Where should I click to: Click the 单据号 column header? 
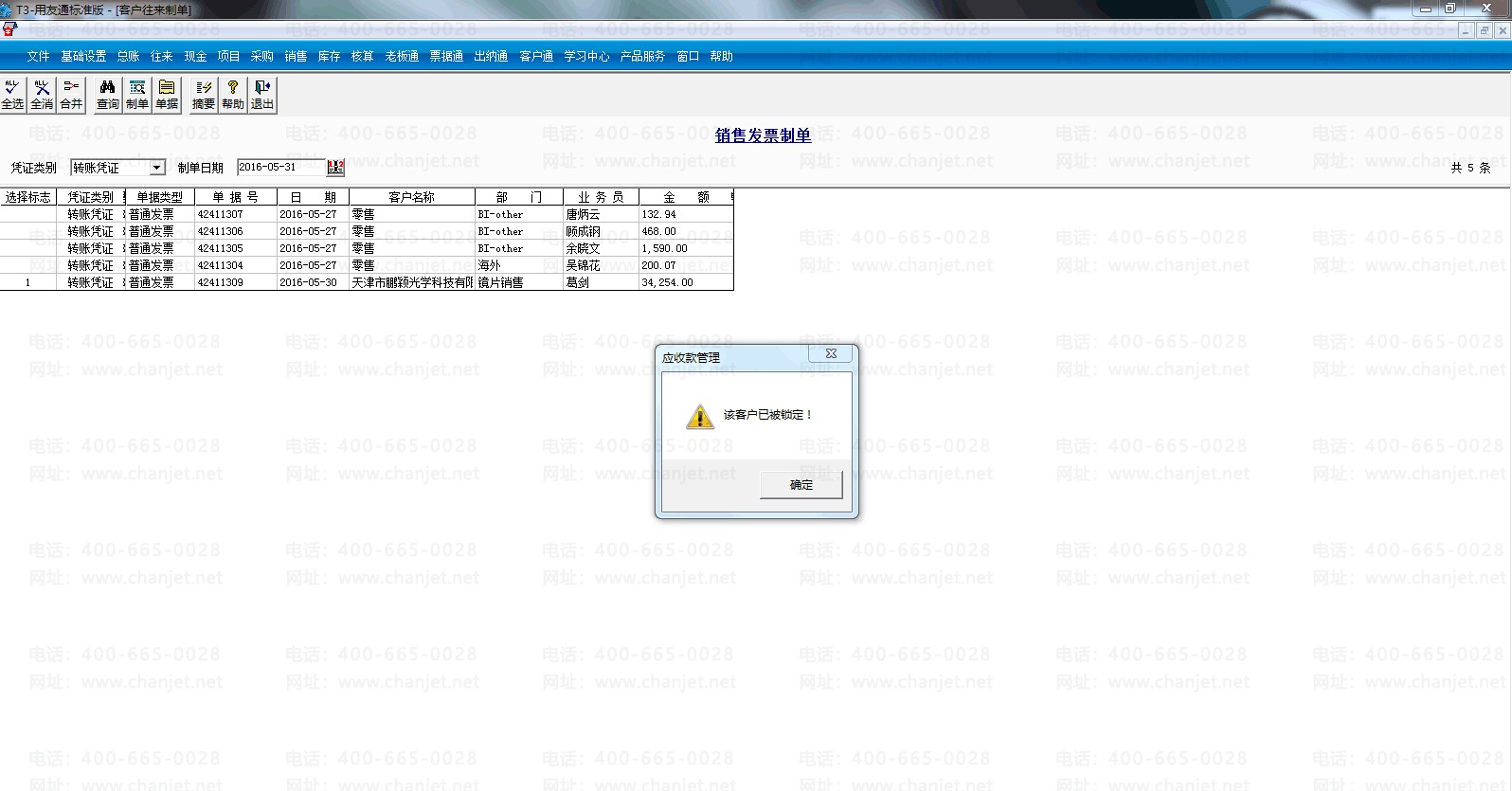tap(236, 197)
